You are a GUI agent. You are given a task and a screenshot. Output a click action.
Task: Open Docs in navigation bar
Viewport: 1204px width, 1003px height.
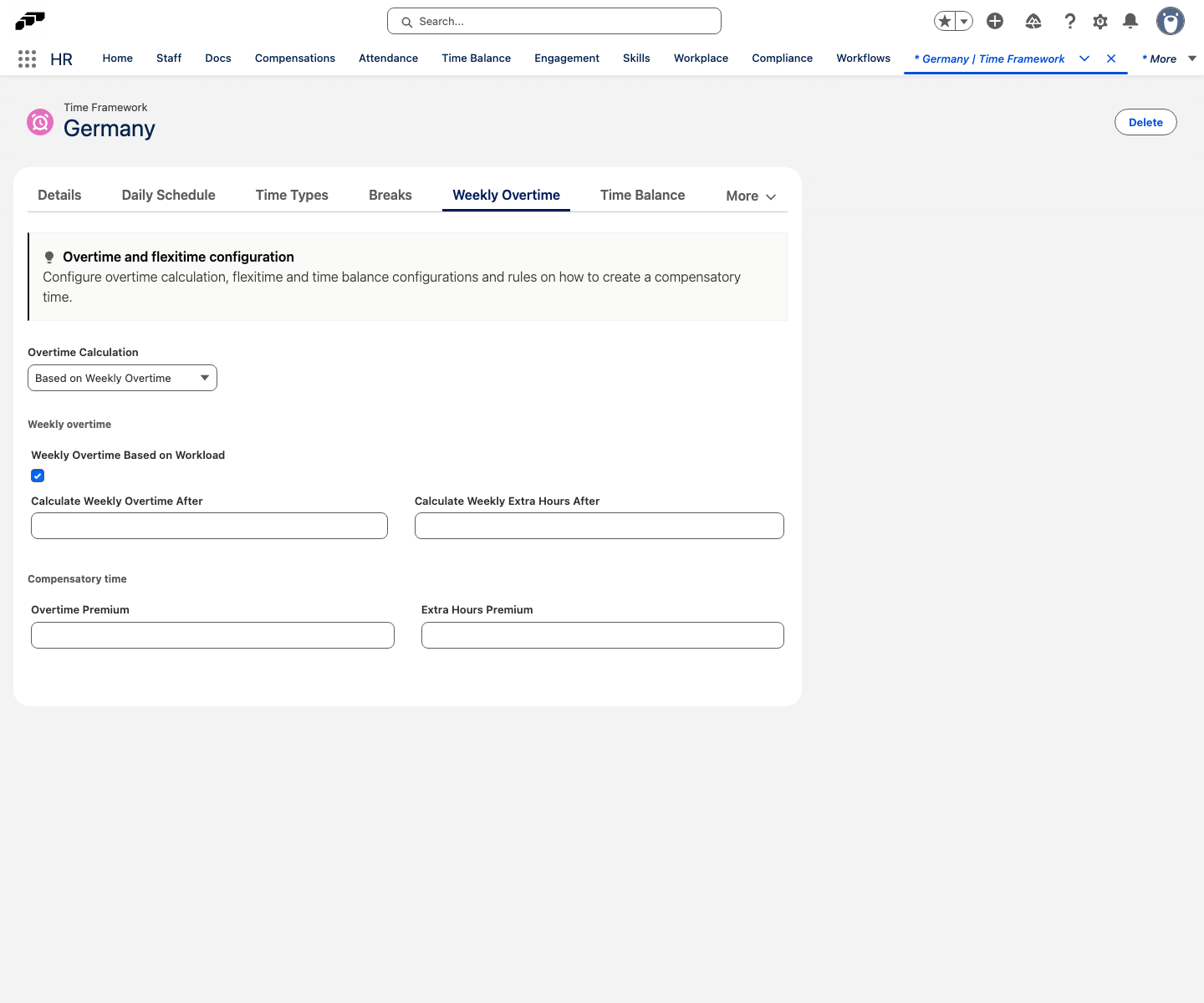click(x=218, y=59)
